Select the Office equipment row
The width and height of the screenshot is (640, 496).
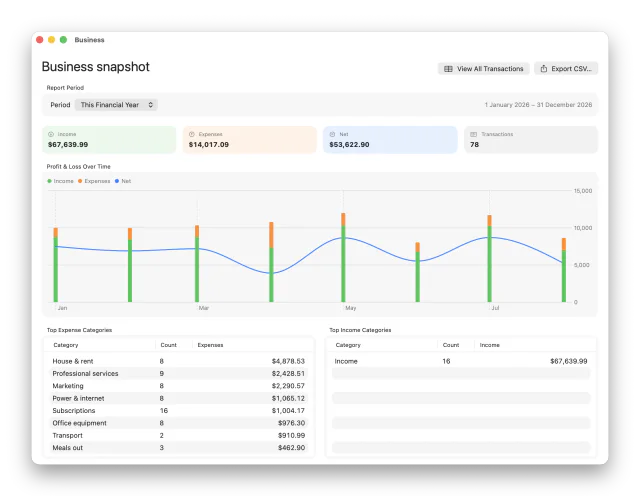(179, 423)
